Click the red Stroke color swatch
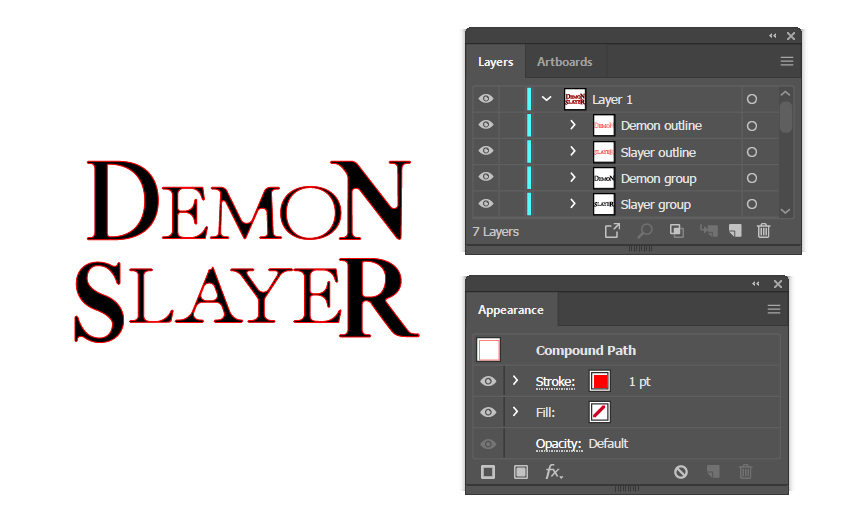Image resolution: width=850 pixels, height=520 pixels. pos(600,381)
